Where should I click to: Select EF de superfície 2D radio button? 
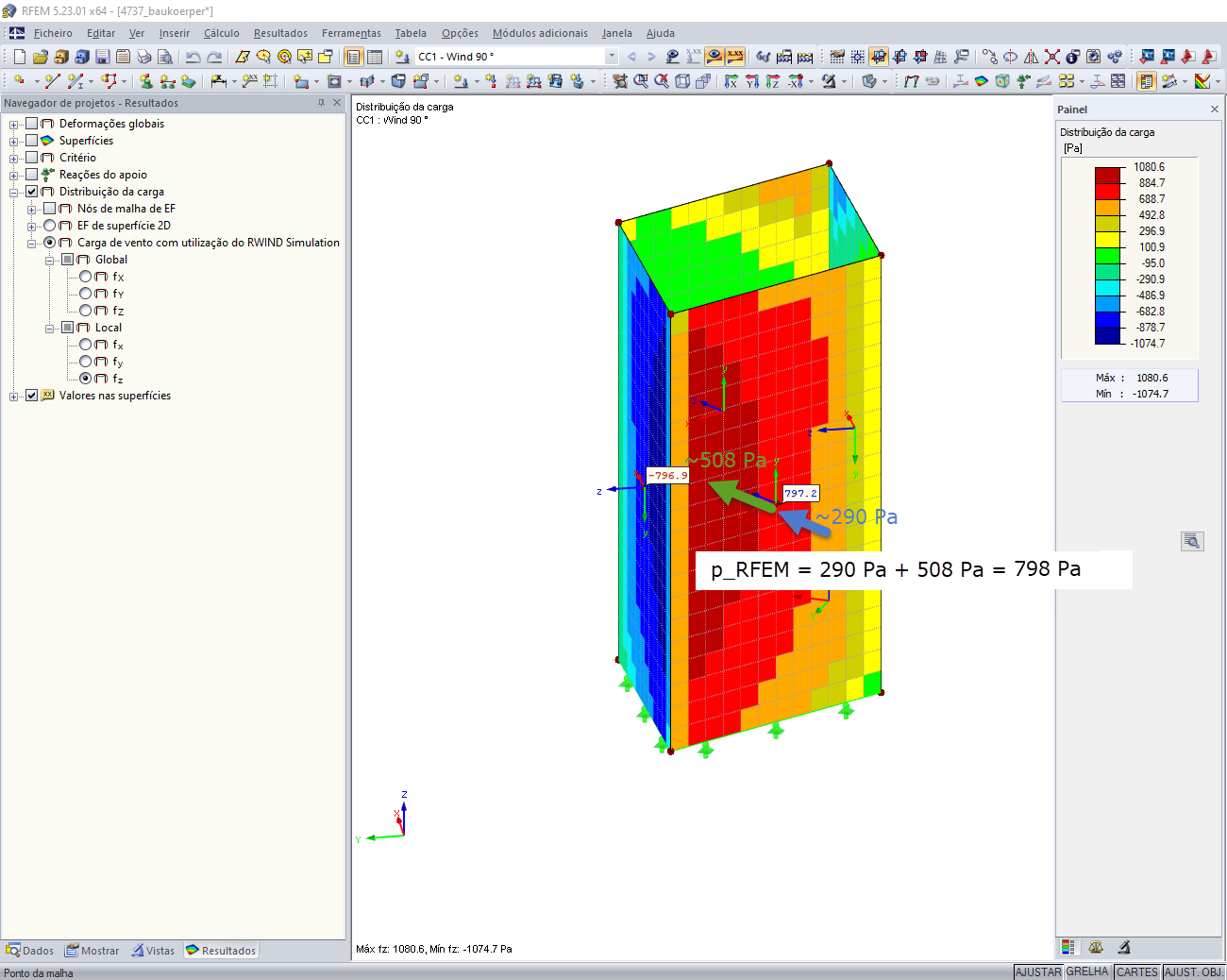pos(50,226)
